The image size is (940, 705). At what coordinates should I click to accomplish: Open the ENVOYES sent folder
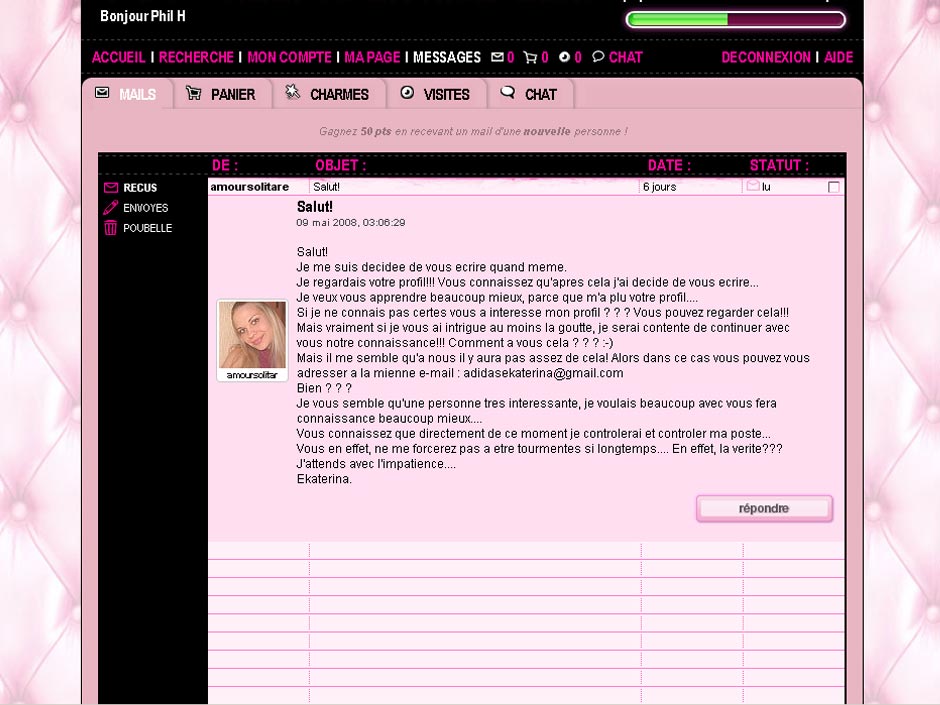146,207
